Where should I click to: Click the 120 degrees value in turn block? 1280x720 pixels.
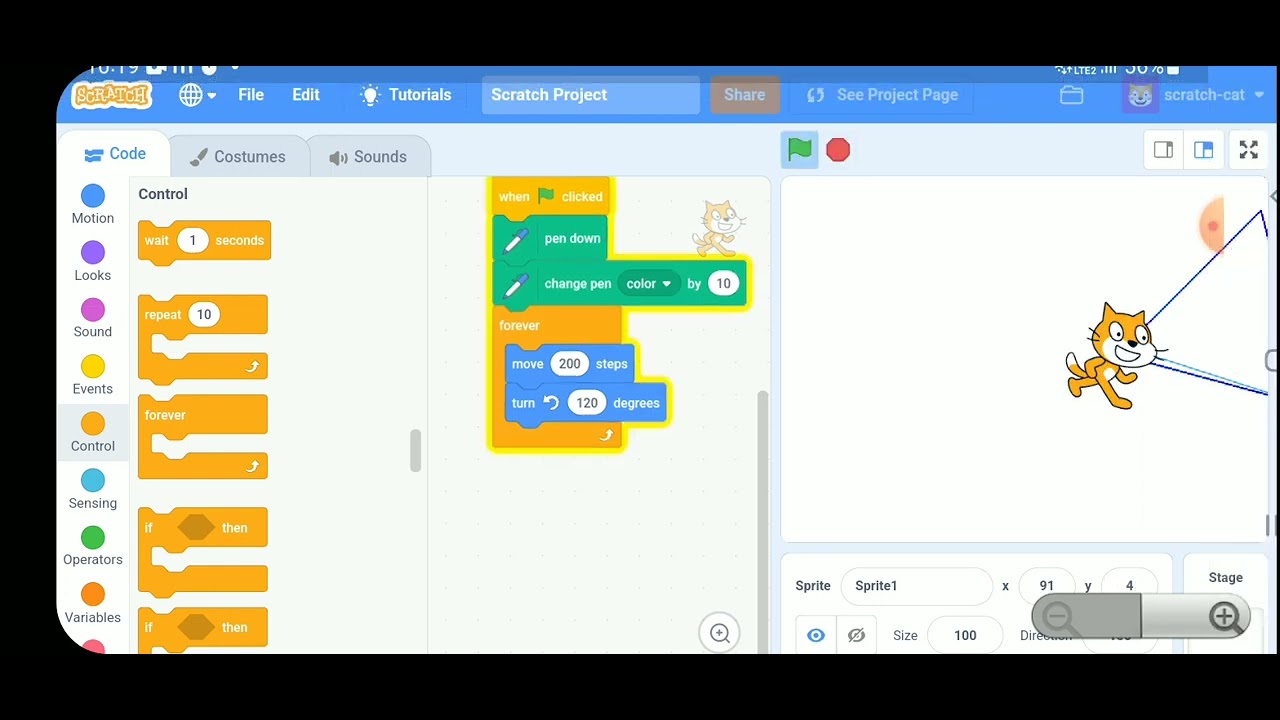click(587, 403)
